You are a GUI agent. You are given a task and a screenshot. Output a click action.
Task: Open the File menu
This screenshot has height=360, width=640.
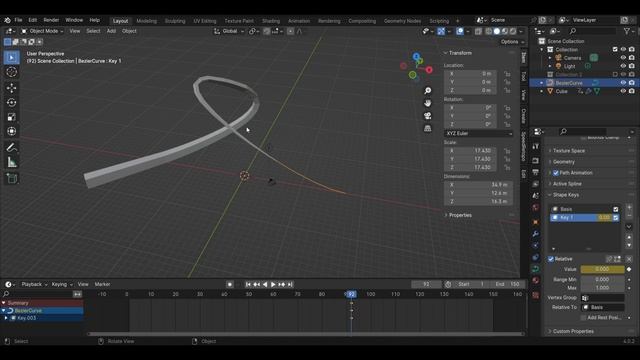(x=18, y=20)
